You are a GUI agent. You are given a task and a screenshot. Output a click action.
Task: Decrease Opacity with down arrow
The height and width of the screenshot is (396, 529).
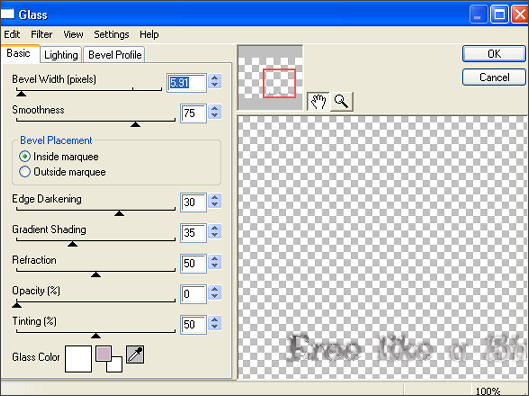pos(215,296)
